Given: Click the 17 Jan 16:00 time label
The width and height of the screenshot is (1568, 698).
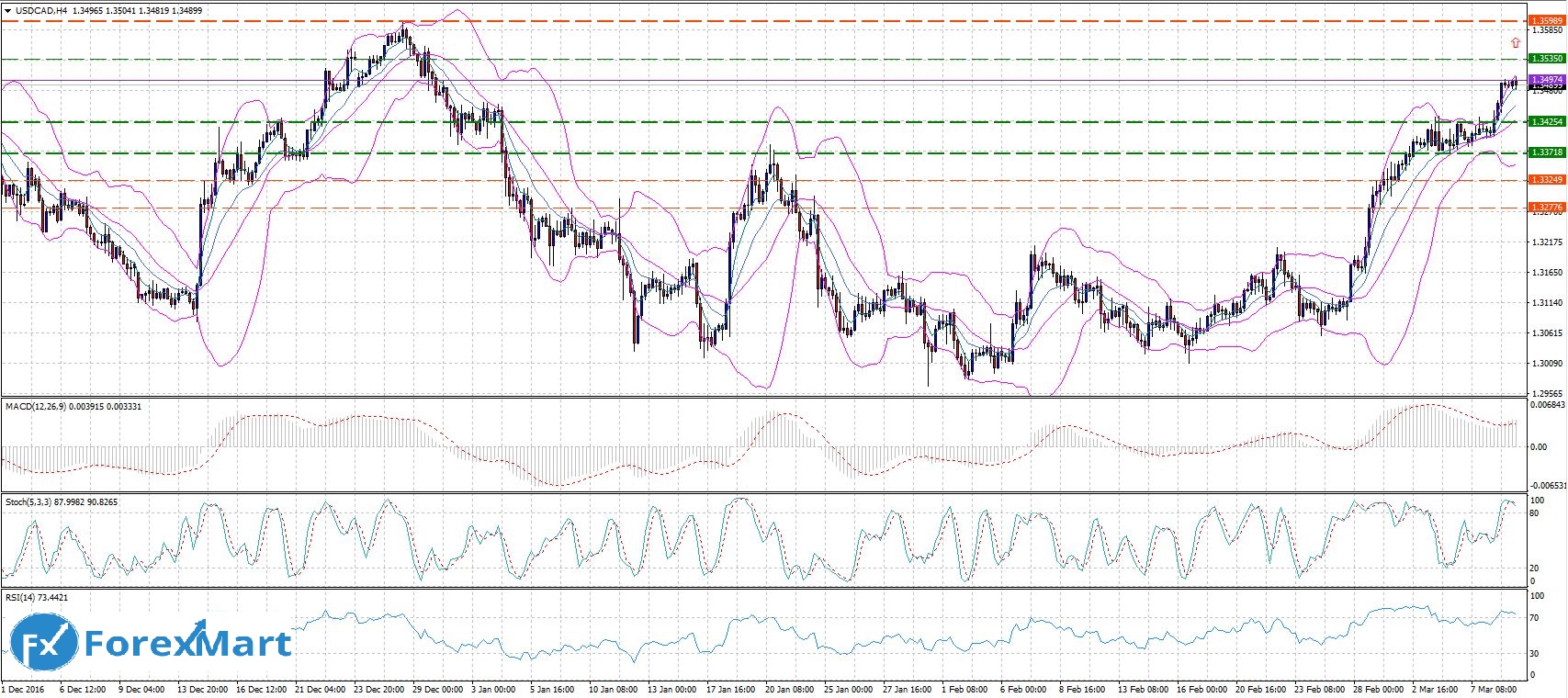Looking at the screenshot, I should tap(730, 689).
